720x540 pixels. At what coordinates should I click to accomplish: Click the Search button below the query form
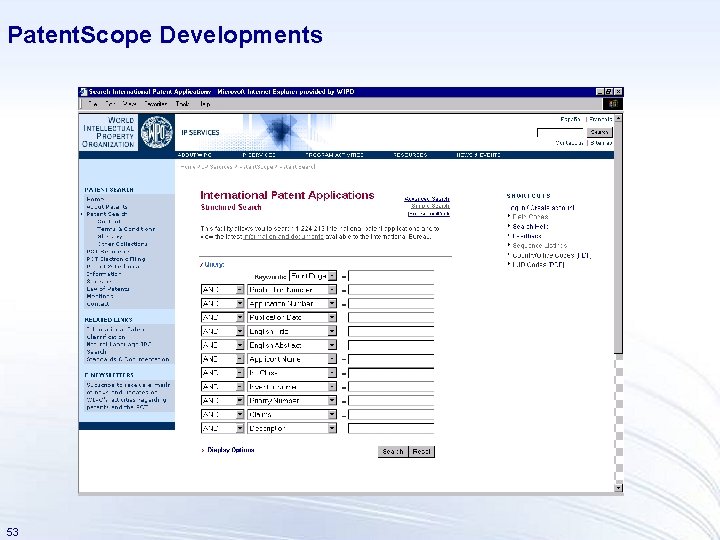pyautogui.click(x=393, y=451)
